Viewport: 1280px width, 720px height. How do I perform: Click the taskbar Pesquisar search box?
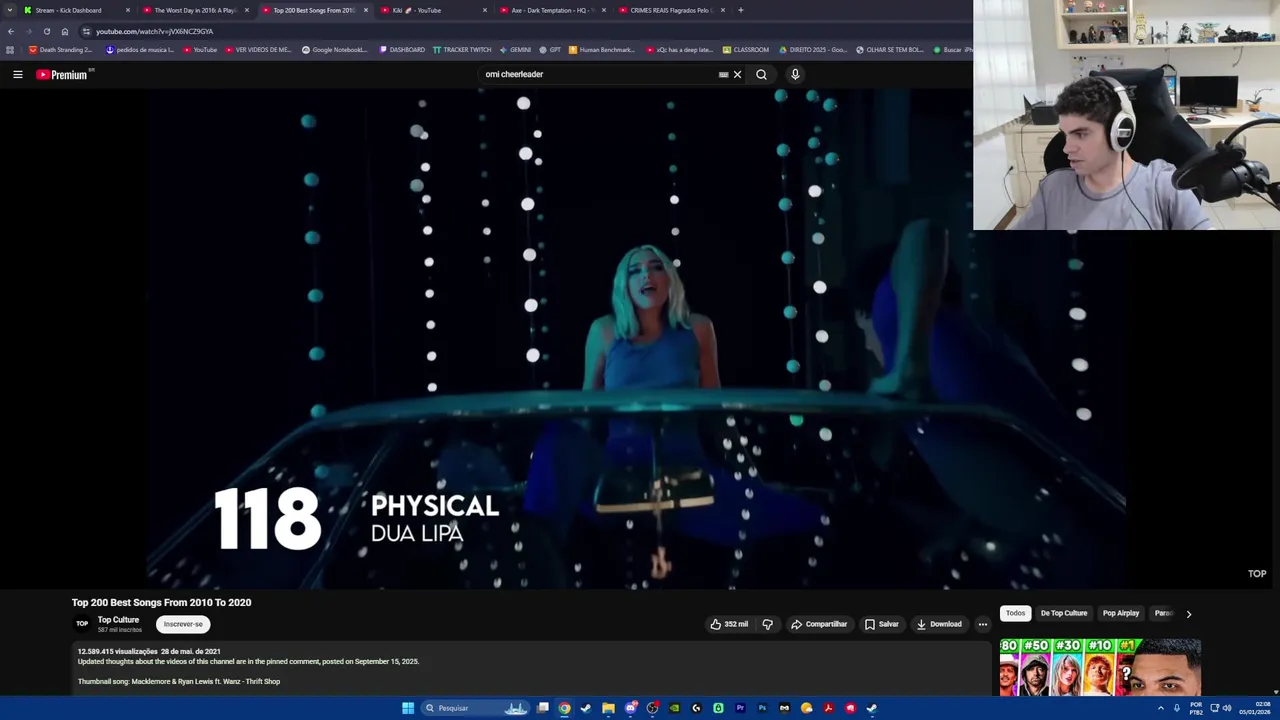(475, 708)
